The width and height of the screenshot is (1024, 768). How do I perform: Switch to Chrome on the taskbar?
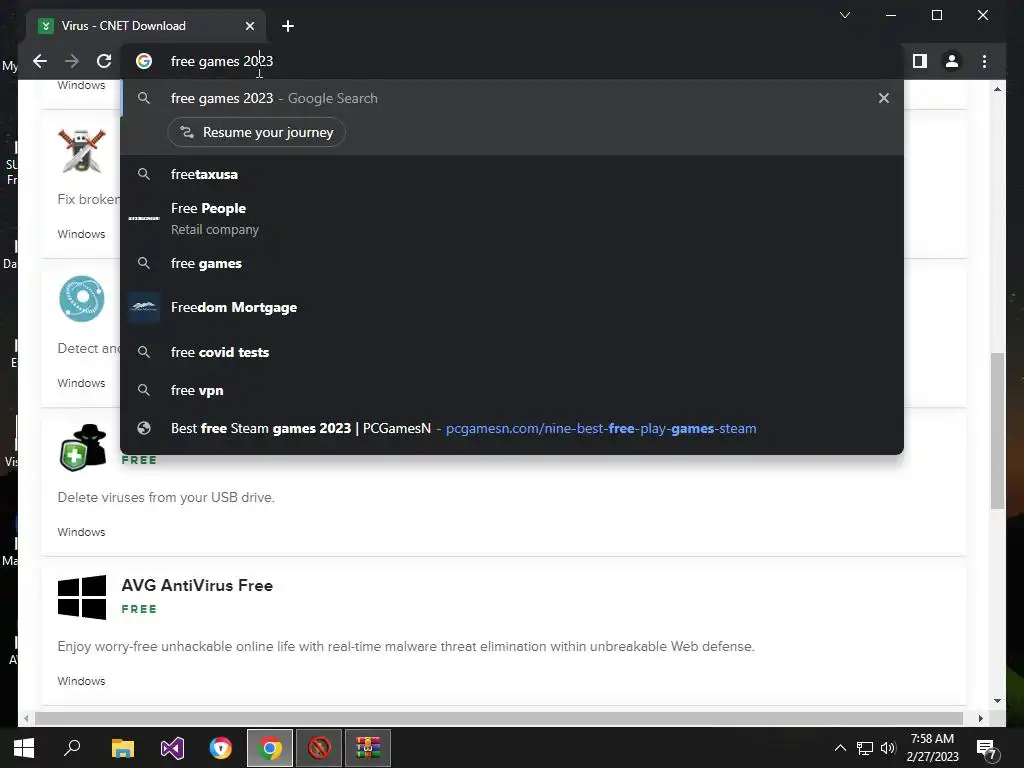pyautogui.click(x=270, y=748)
